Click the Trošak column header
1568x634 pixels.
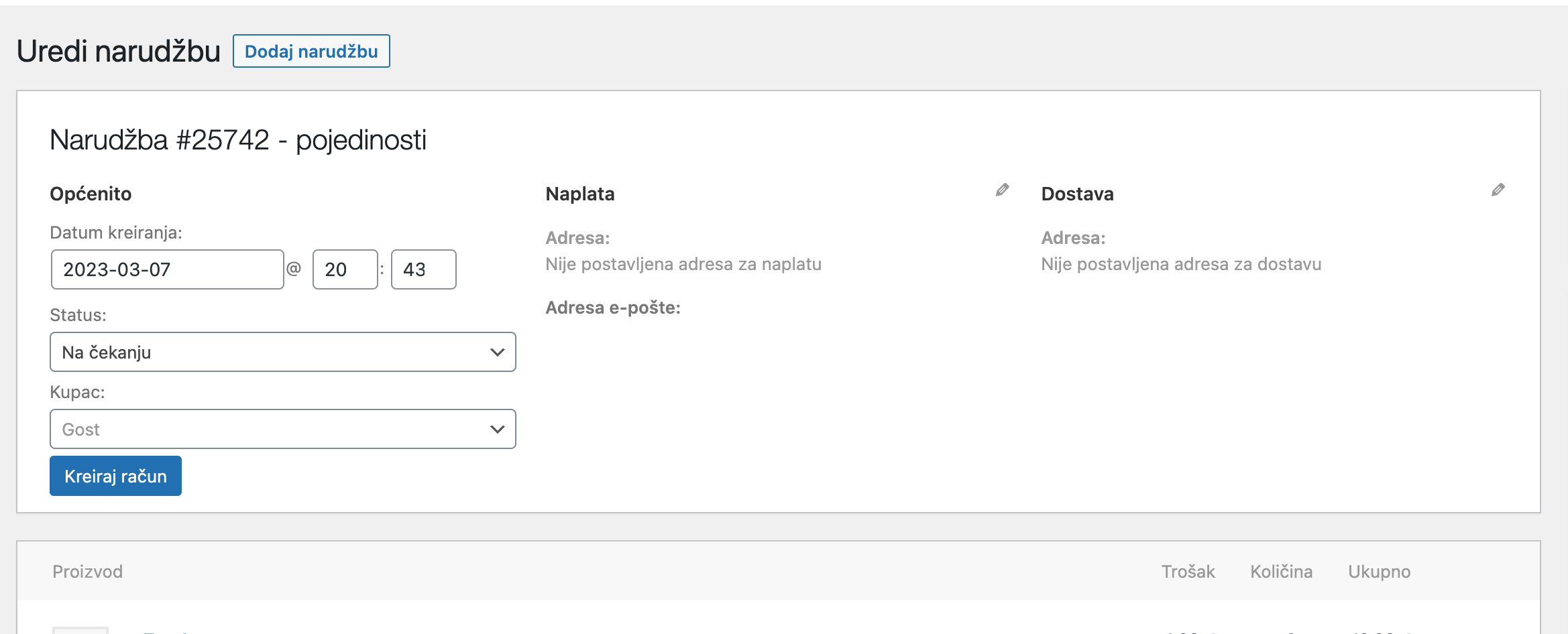[x=1188, y=572]
